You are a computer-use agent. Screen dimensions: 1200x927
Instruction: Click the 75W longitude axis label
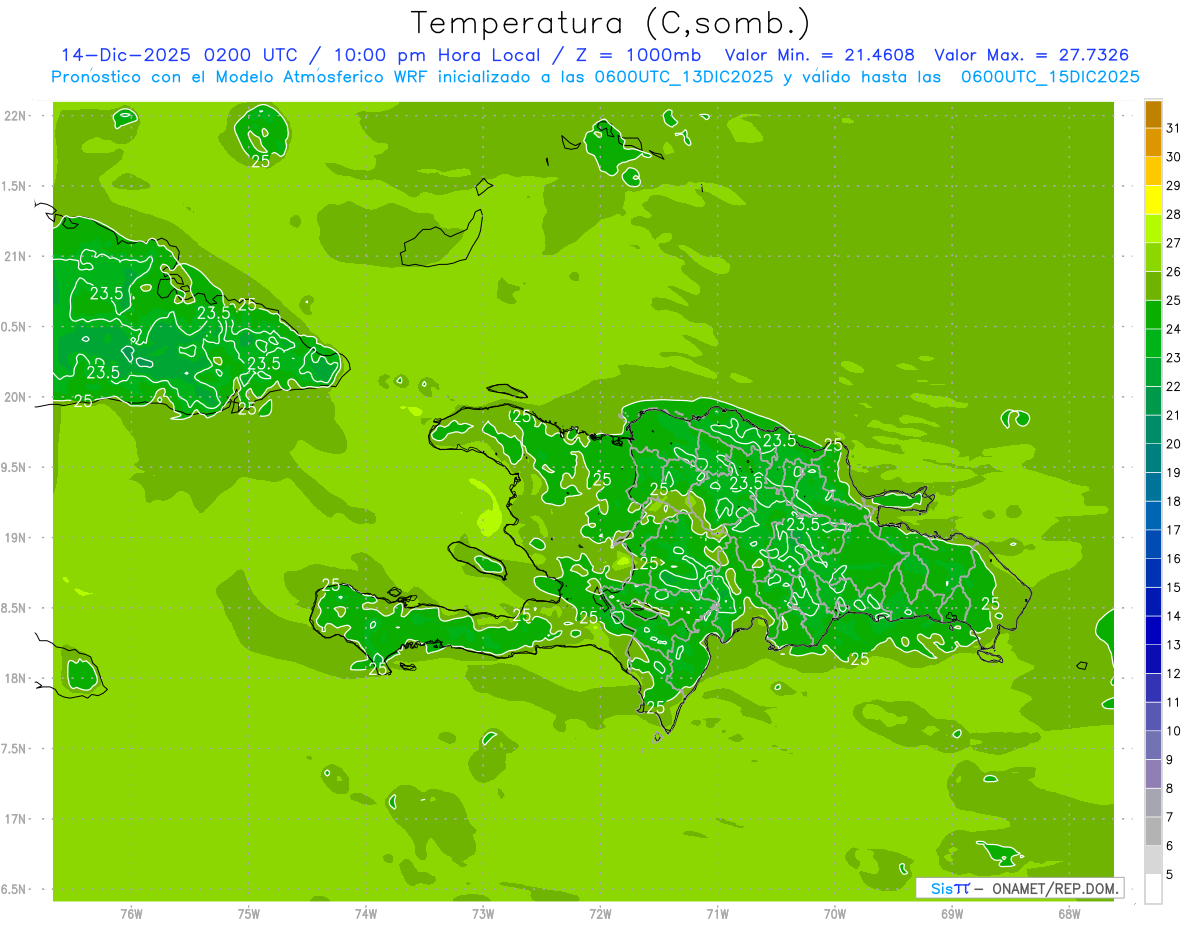click(x=249, y=914)
